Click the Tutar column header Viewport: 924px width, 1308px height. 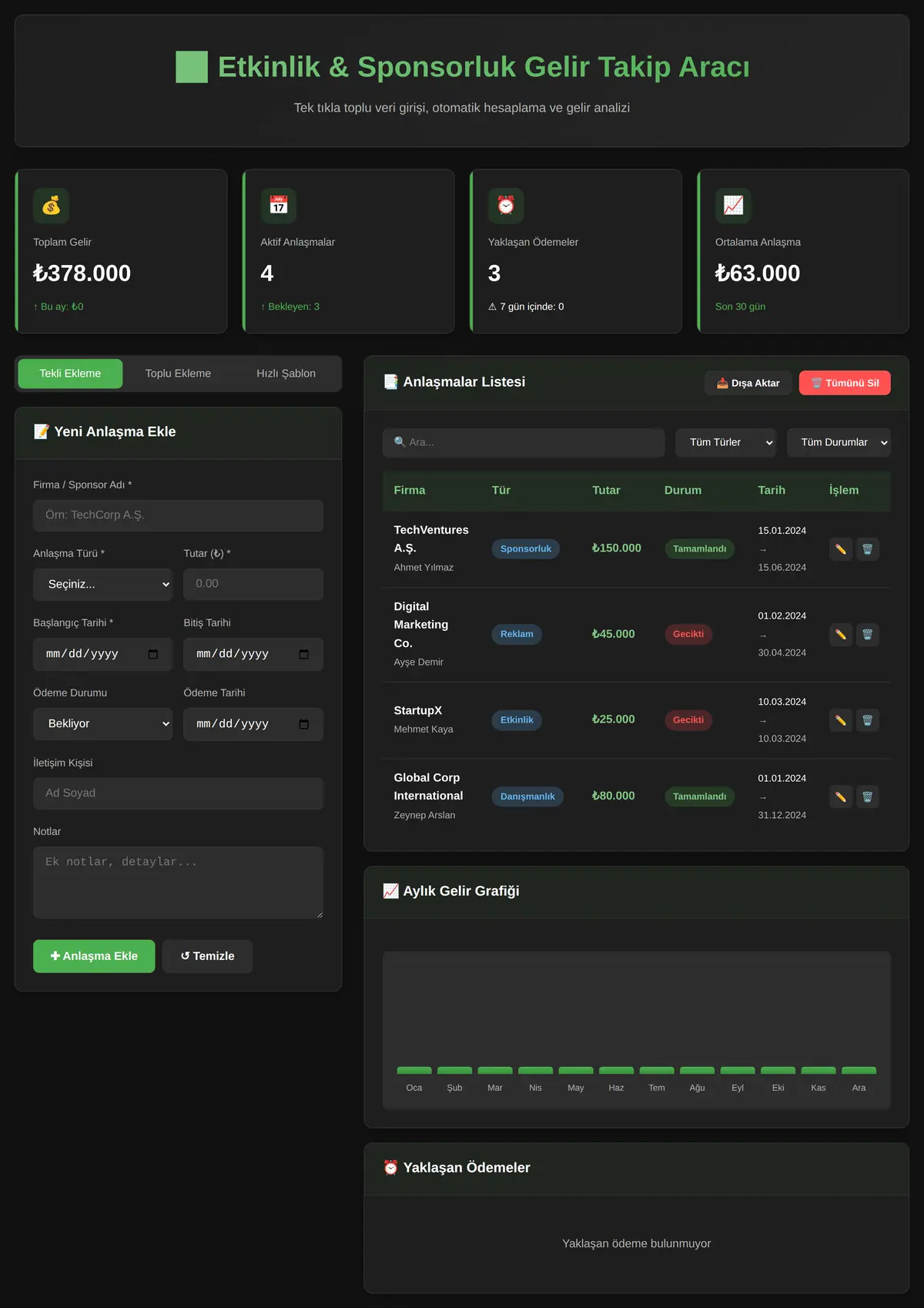click(x=606, y=490)
